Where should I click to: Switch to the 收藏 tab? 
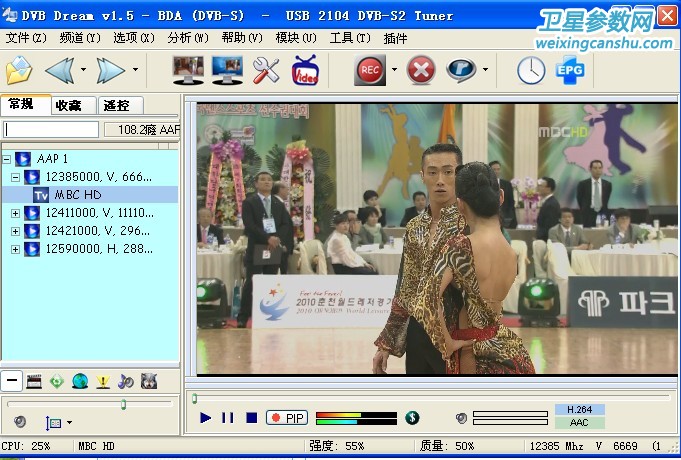pos(69,105)
